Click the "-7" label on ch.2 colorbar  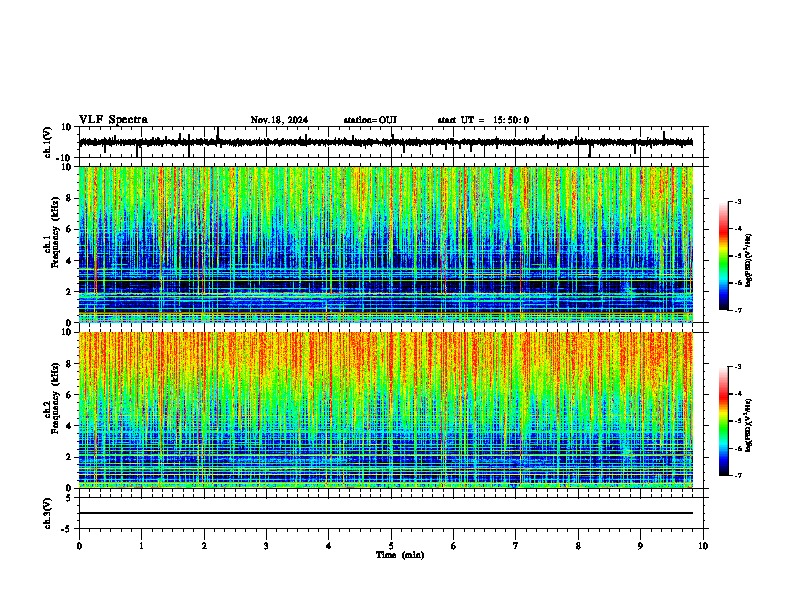click(738, 475)
